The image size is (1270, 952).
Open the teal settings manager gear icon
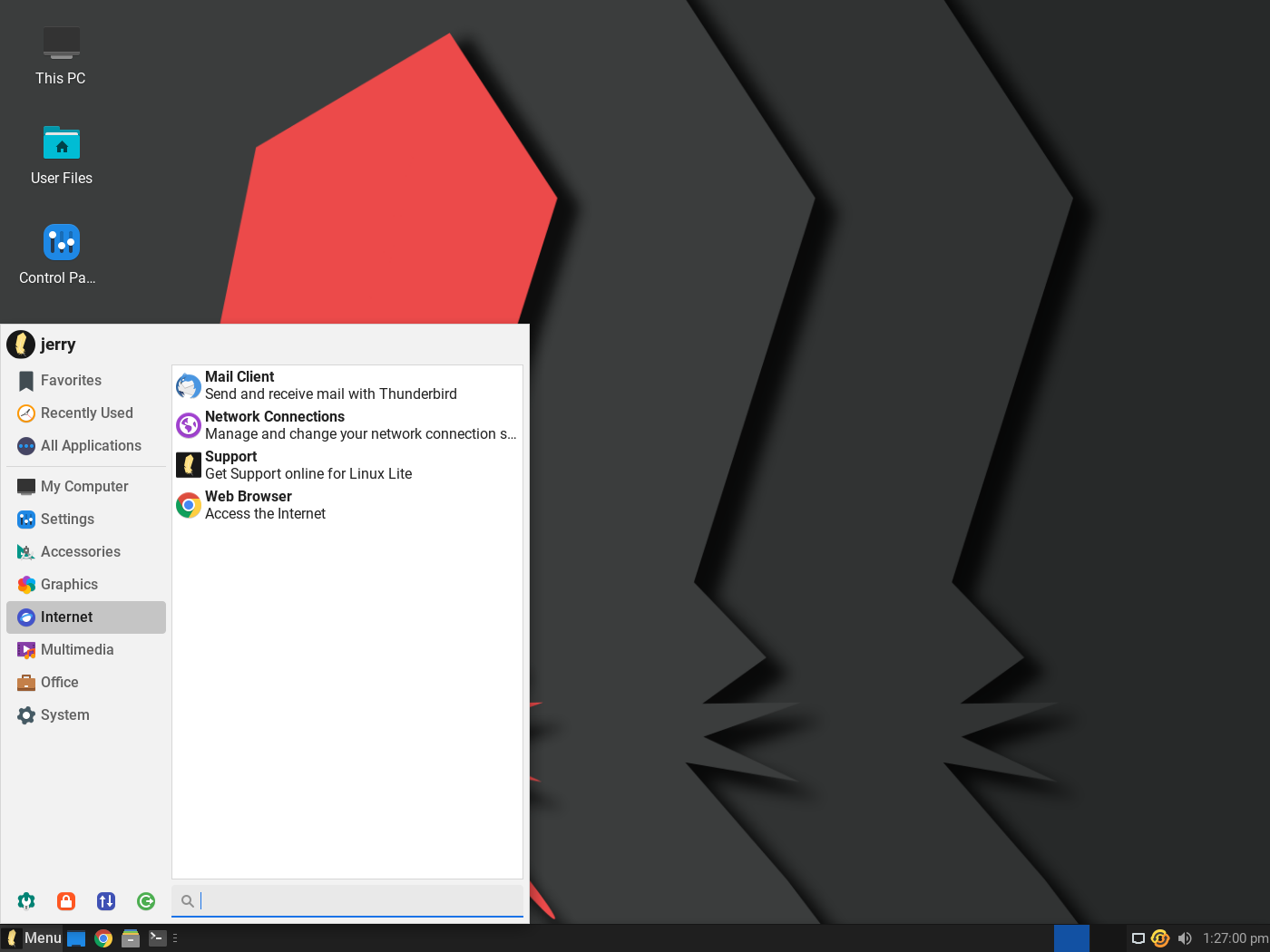point(26,900)
